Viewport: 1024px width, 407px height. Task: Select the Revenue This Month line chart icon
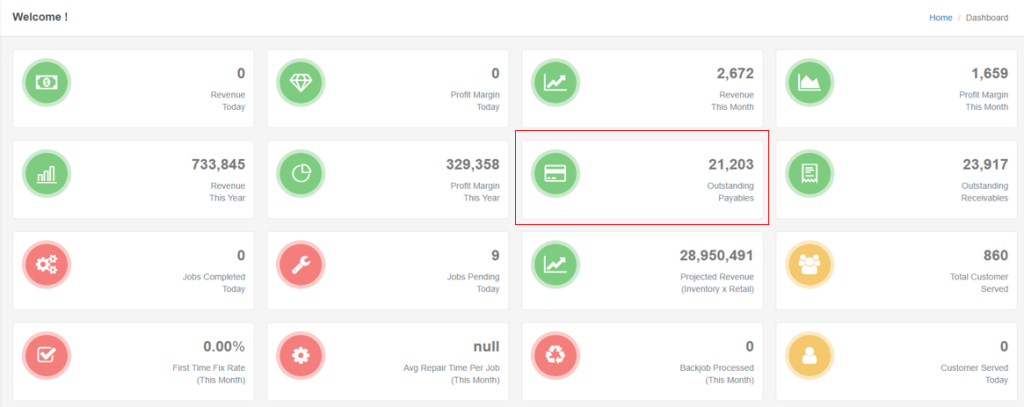coord(555,83)
